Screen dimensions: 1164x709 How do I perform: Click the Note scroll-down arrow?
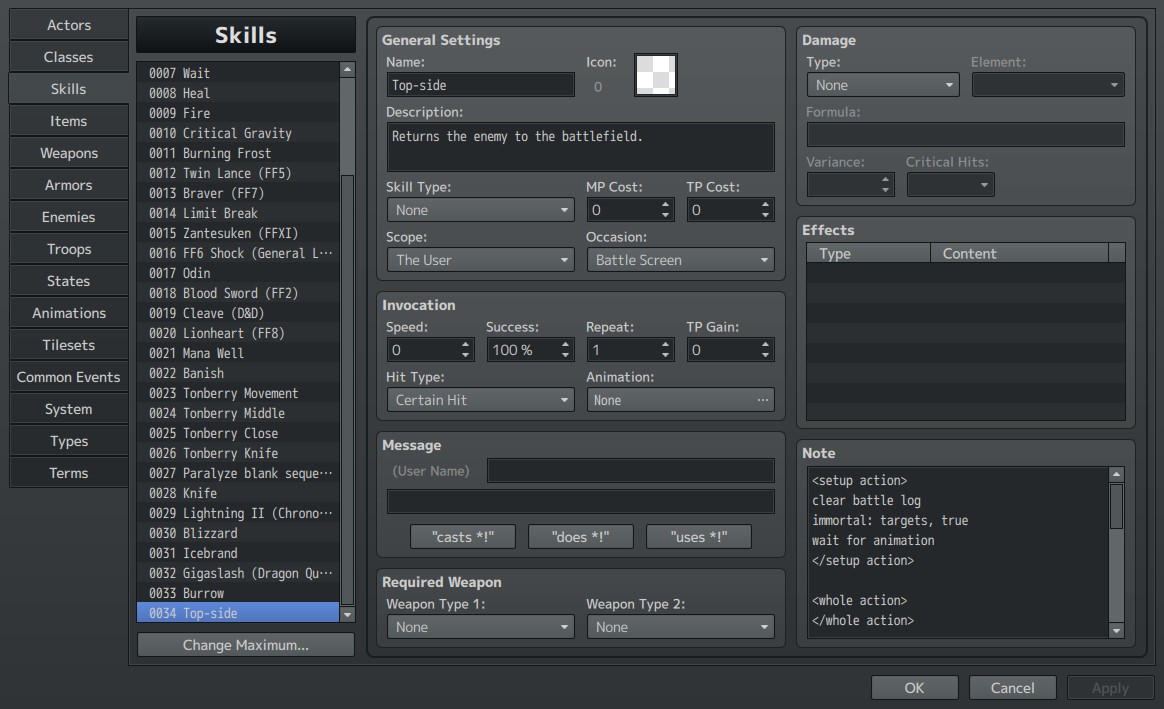coord(1116,630)
